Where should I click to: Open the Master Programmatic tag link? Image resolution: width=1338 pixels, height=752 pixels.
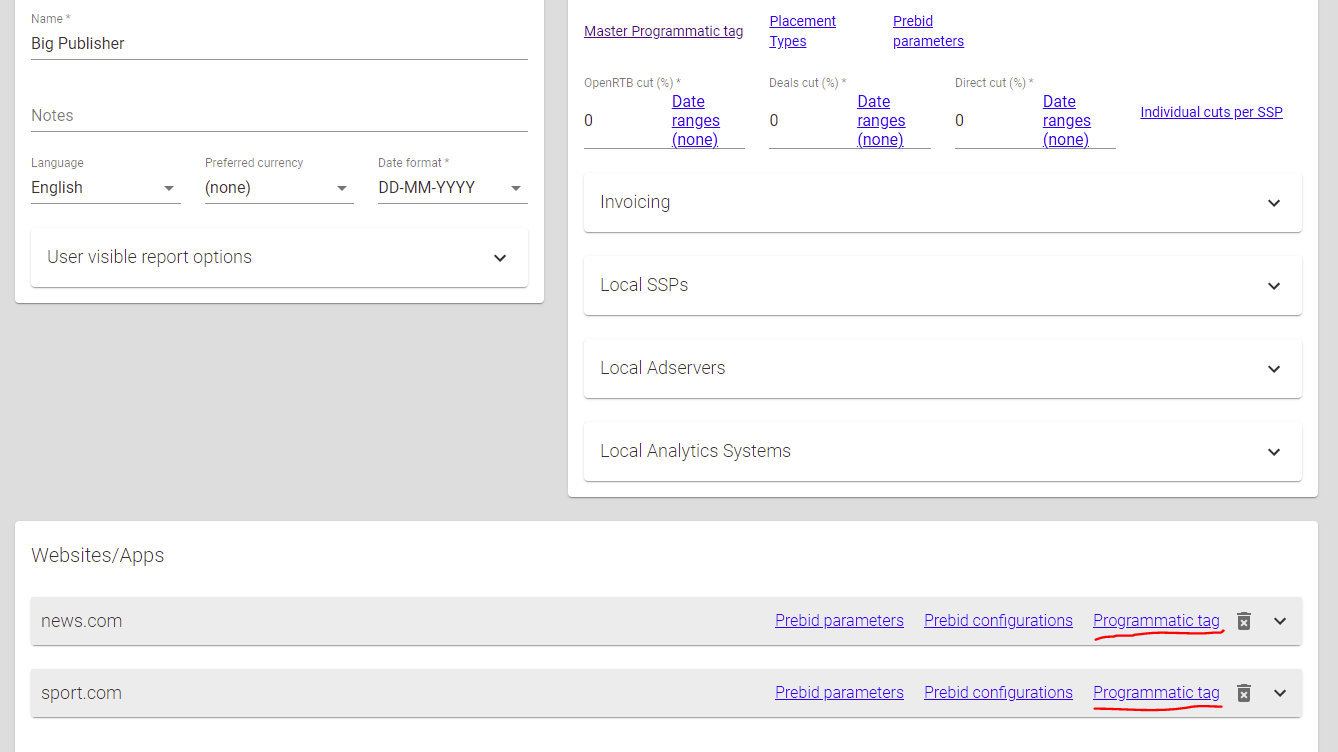[663, 31]
